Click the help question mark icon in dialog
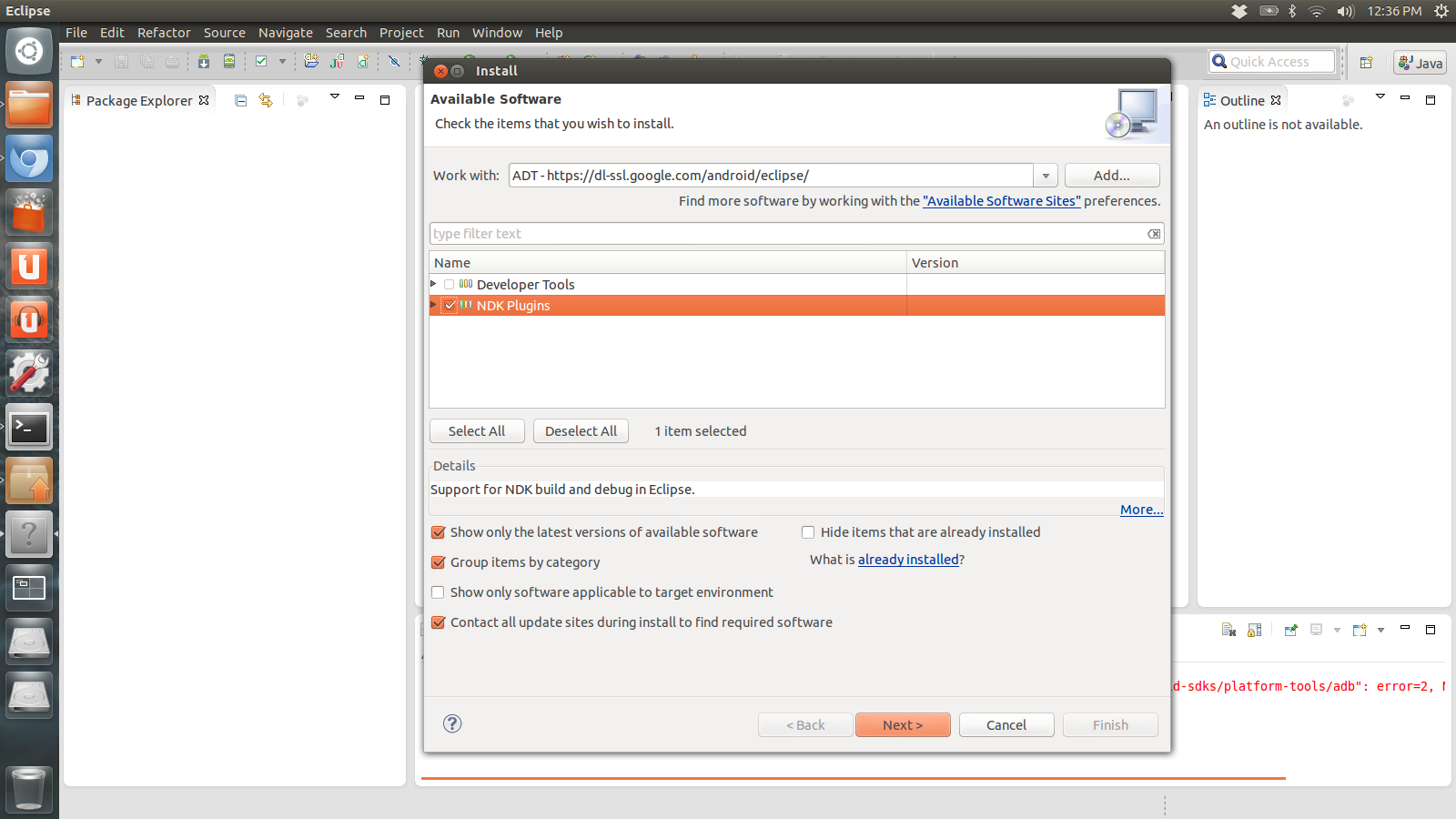 (x=452, y=723)
